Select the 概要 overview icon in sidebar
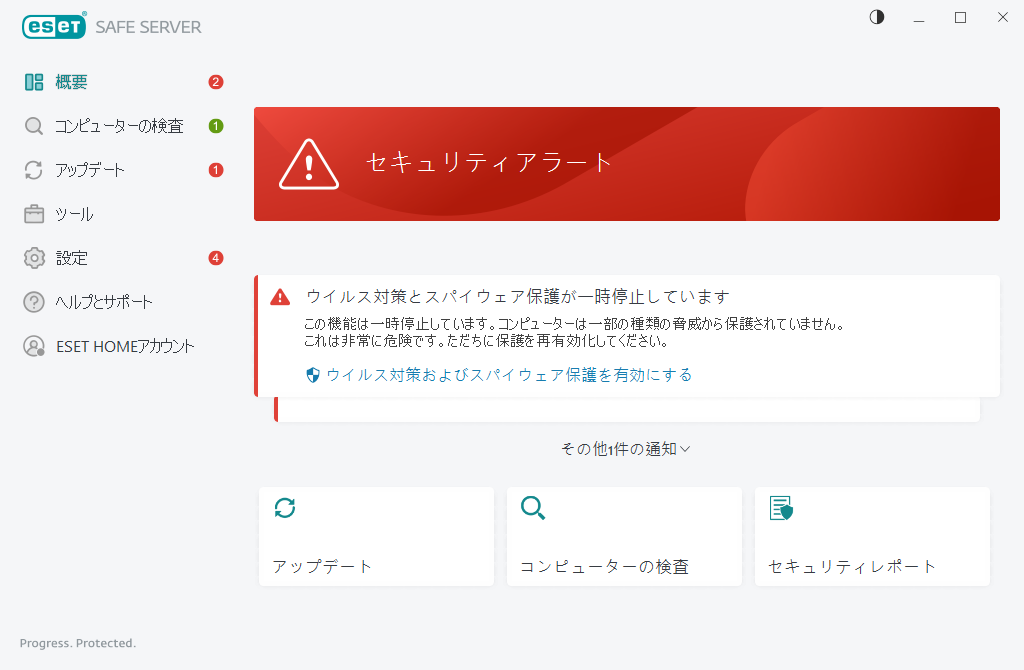This screenshot has width=1024, height=670. [33, 81]
